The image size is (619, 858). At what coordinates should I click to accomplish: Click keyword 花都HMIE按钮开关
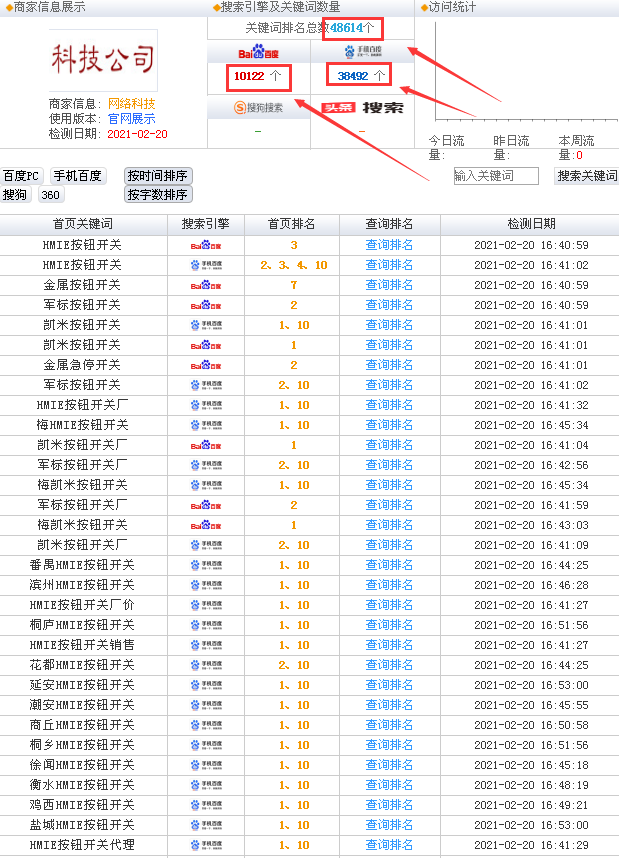(x=82, y=665)
